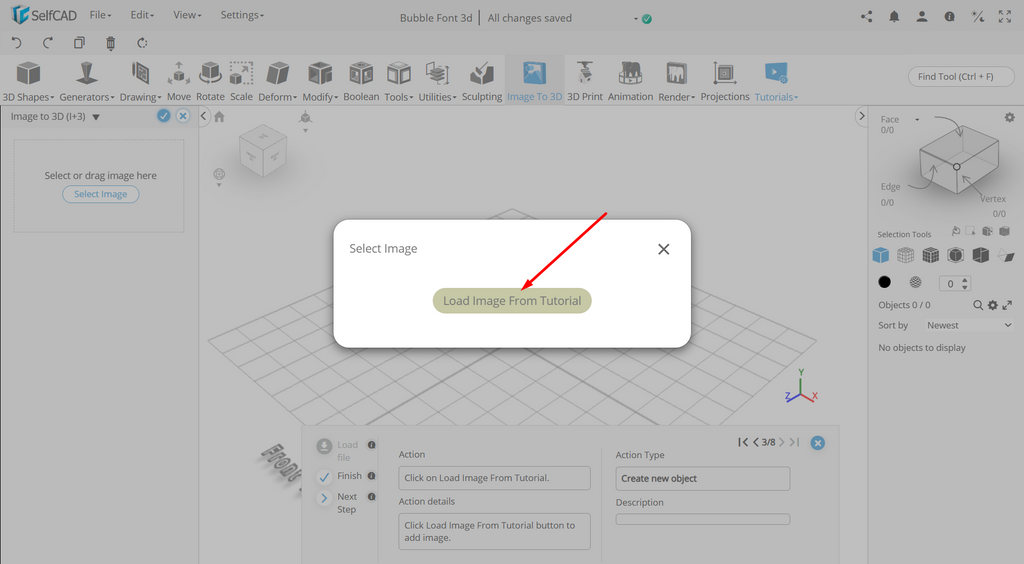Select the Rotate tool

pos(210,82)
